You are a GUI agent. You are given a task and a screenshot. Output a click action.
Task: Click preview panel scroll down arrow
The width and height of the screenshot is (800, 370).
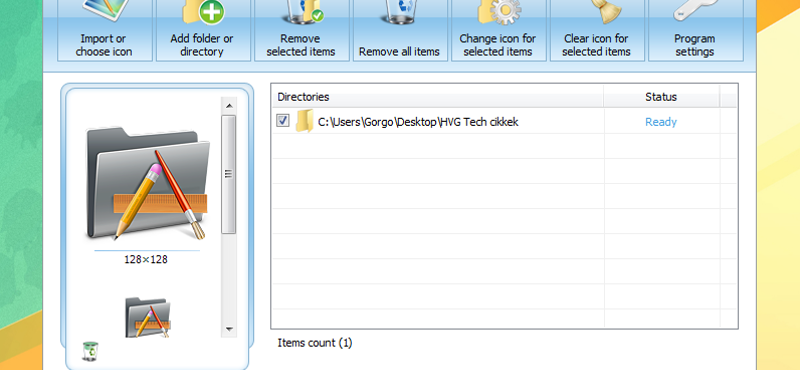tap(229, 329)
